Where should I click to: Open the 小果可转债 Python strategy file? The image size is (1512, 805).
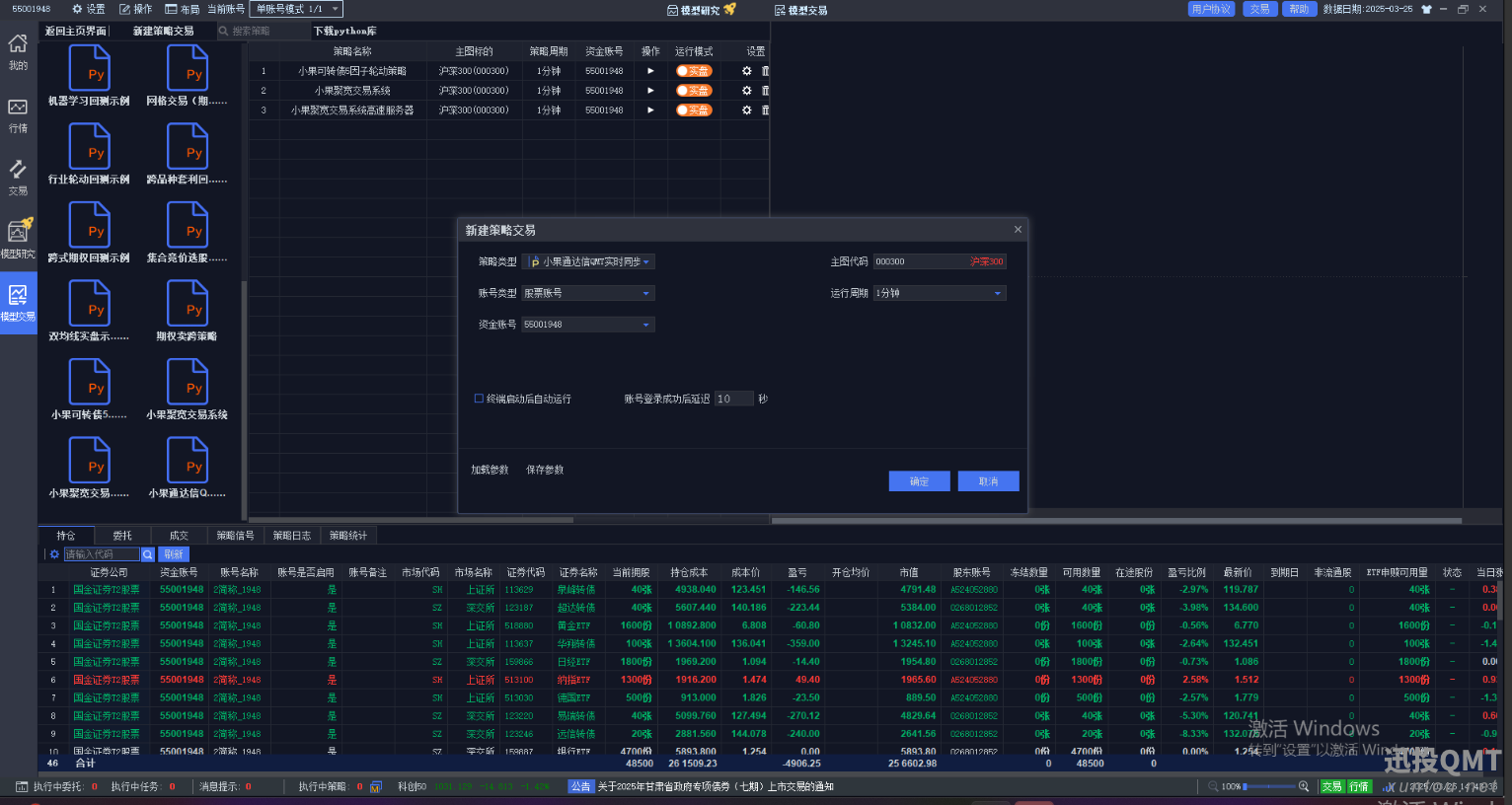[x=89, y=389]
